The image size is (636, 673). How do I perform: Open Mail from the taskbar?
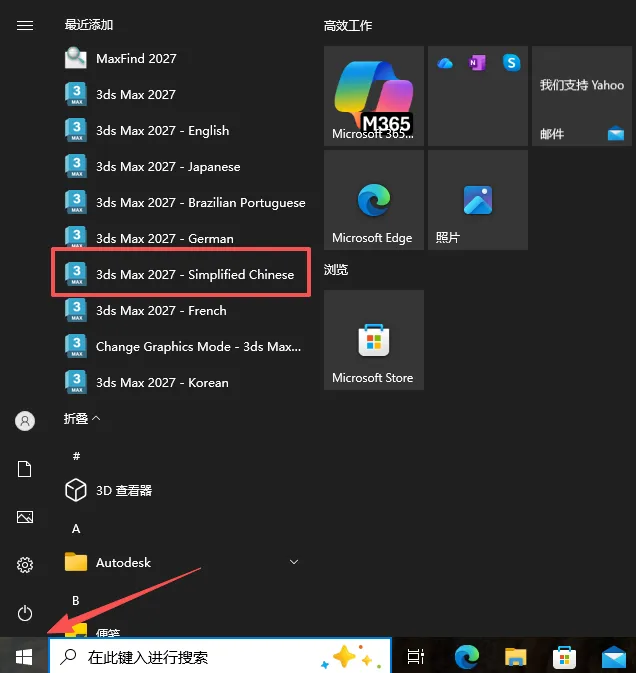point(614,657)
